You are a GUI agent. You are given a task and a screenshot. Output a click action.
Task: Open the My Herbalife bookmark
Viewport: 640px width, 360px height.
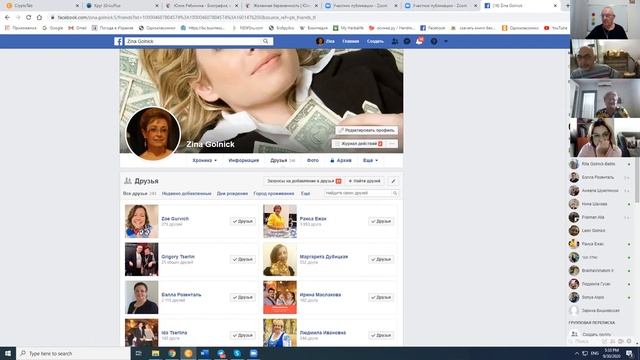point(348,28)
